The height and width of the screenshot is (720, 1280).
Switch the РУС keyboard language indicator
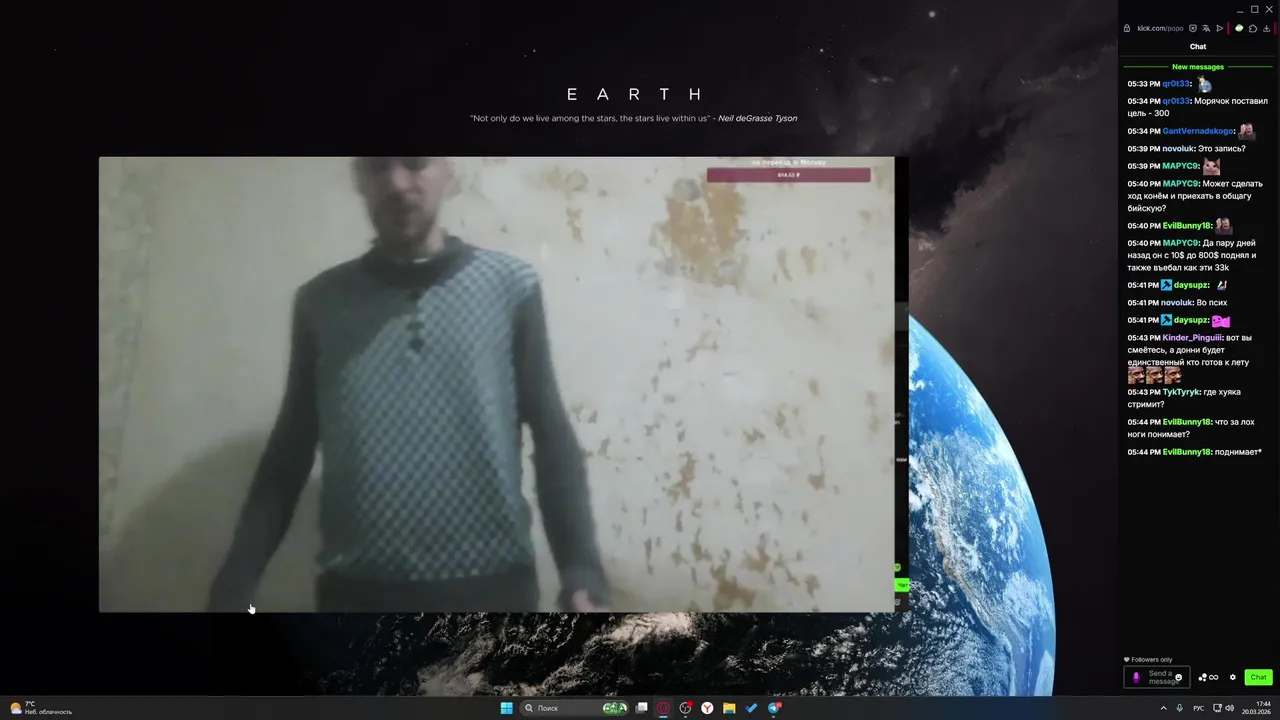point(1198,708)
